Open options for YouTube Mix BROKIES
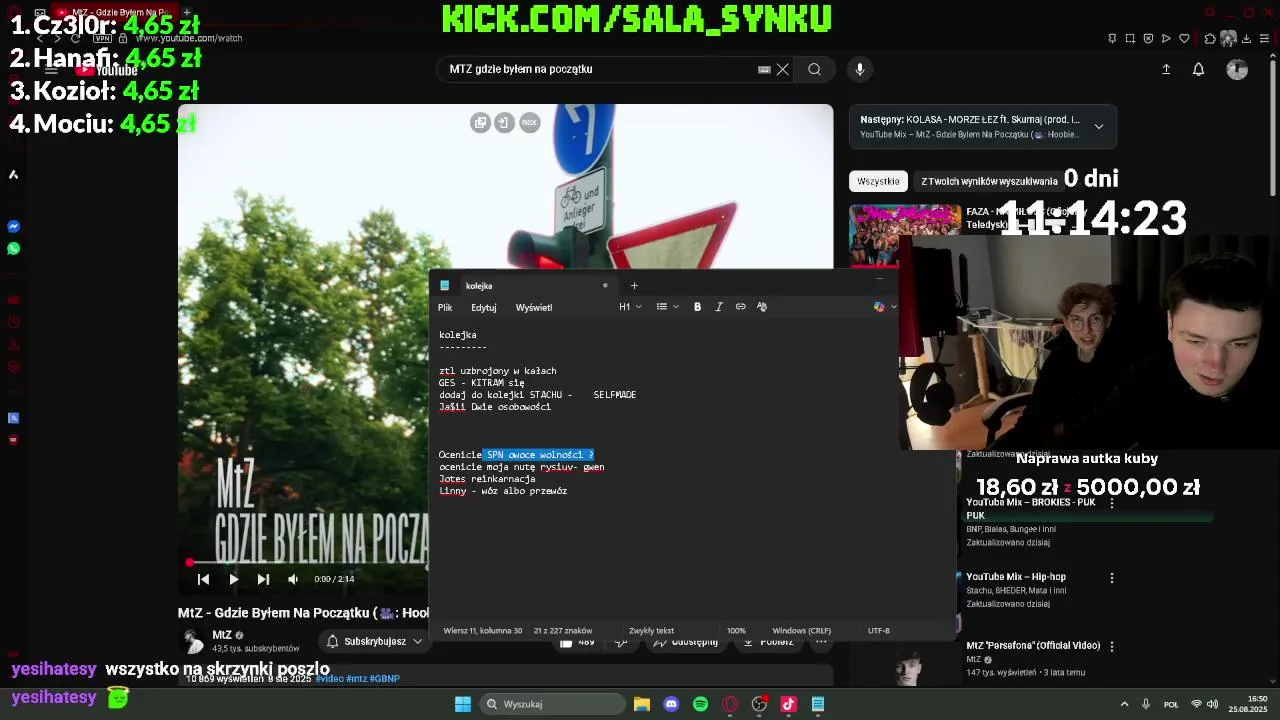 coord(1111,503)
